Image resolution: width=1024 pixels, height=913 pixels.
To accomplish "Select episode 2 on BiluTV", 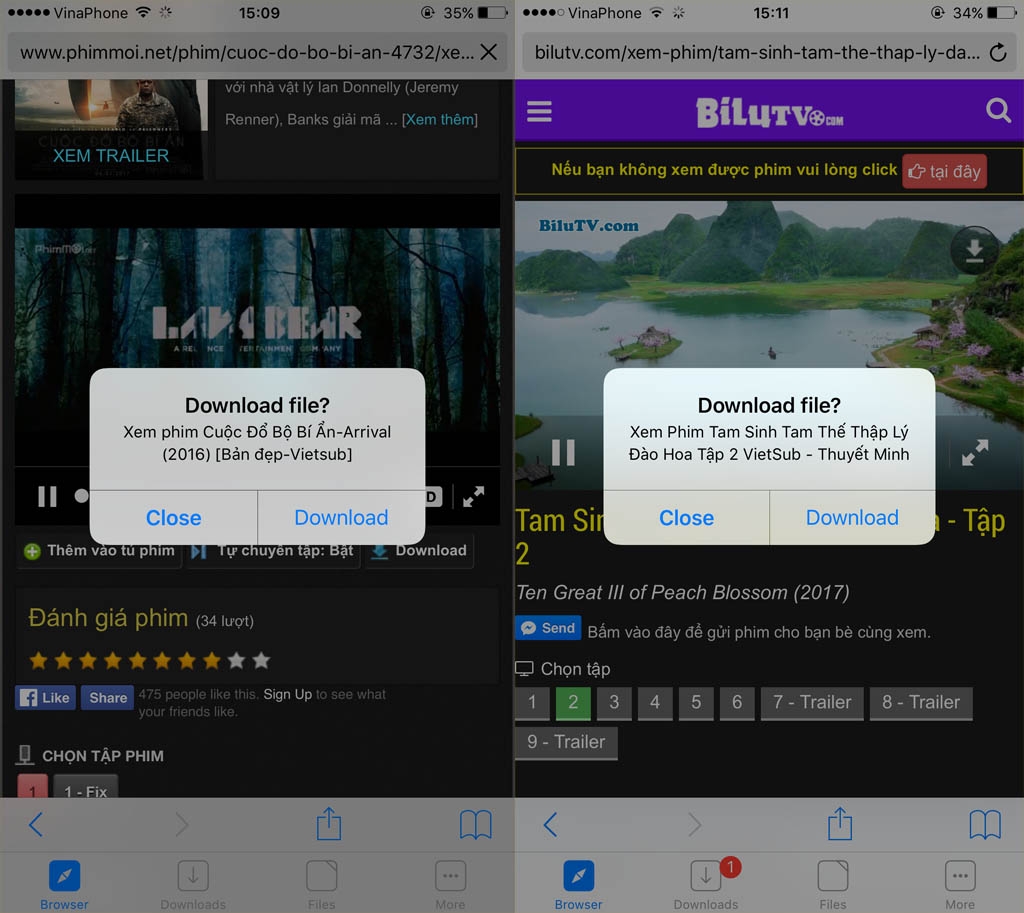I will pos(573,703).
